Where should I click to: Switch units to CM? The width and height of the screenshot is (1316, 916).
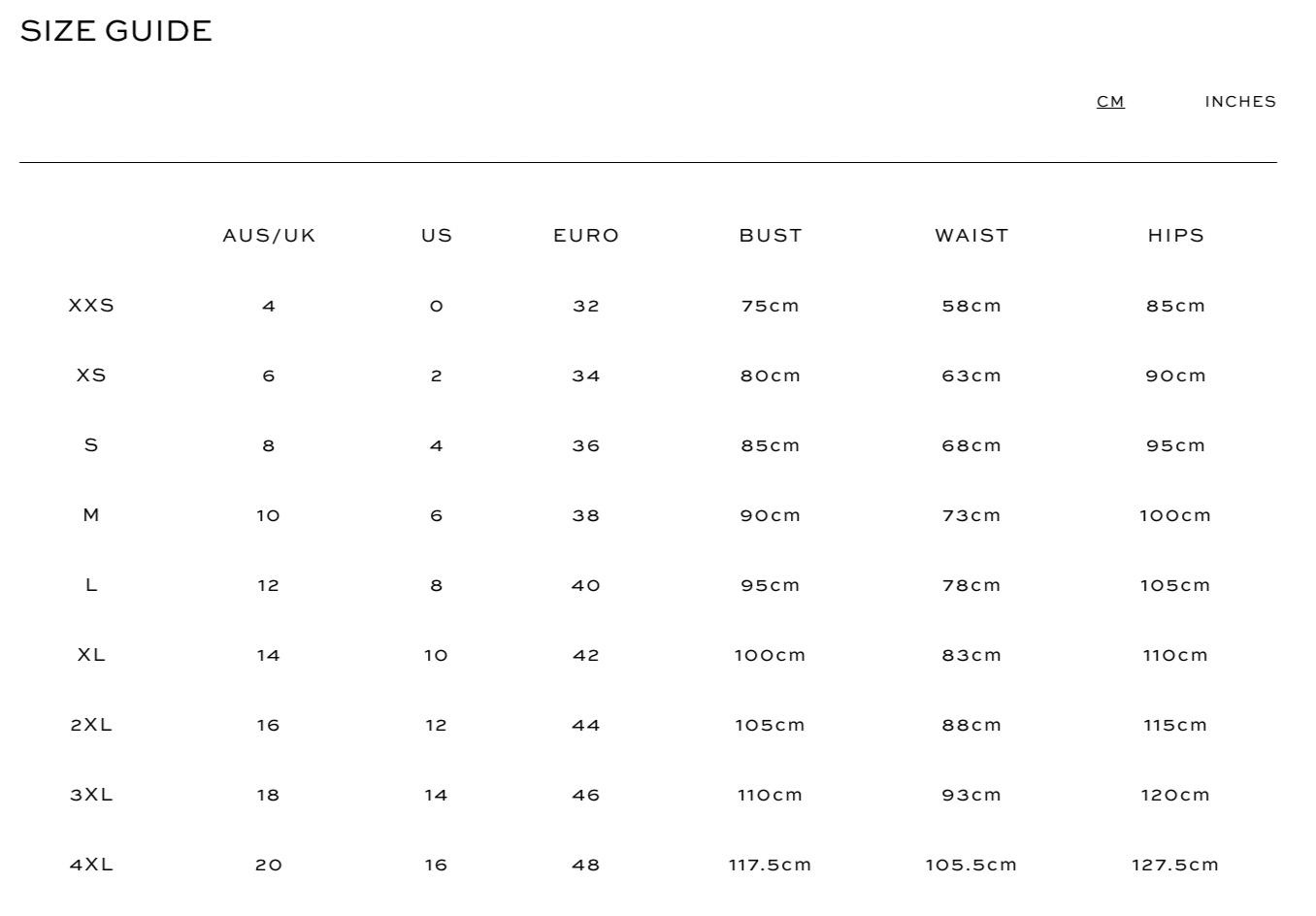point(1110,102)
